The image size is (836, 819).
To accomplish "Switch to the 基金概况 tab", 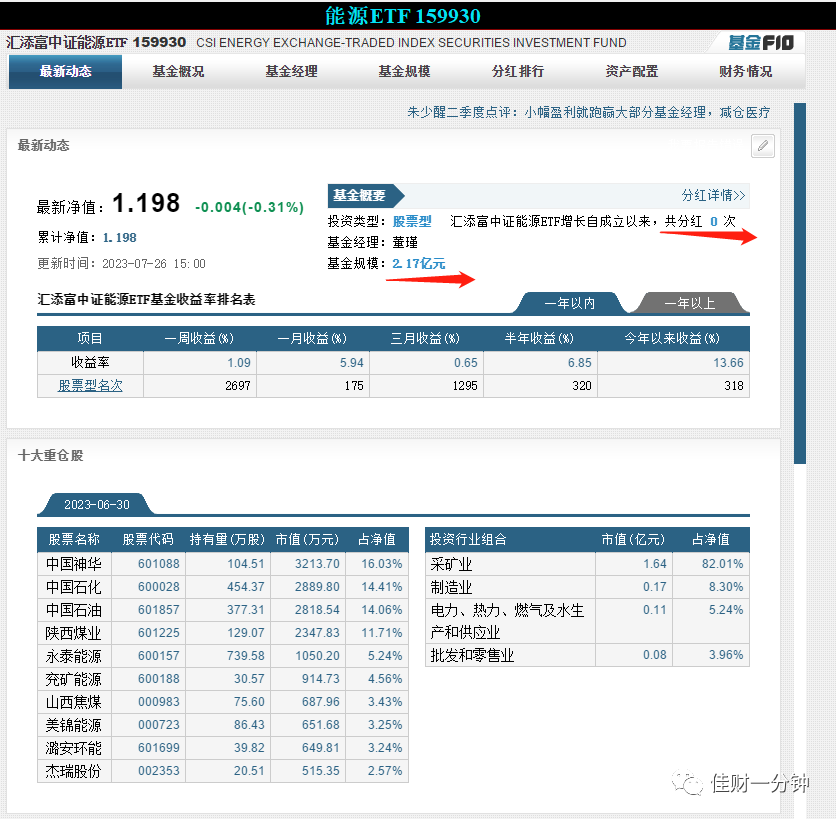I will click(178, 71).
